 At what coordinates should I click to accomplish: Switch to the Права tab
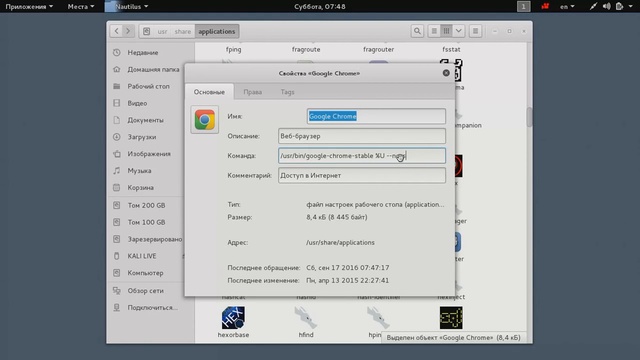click(x=253, y=92)
